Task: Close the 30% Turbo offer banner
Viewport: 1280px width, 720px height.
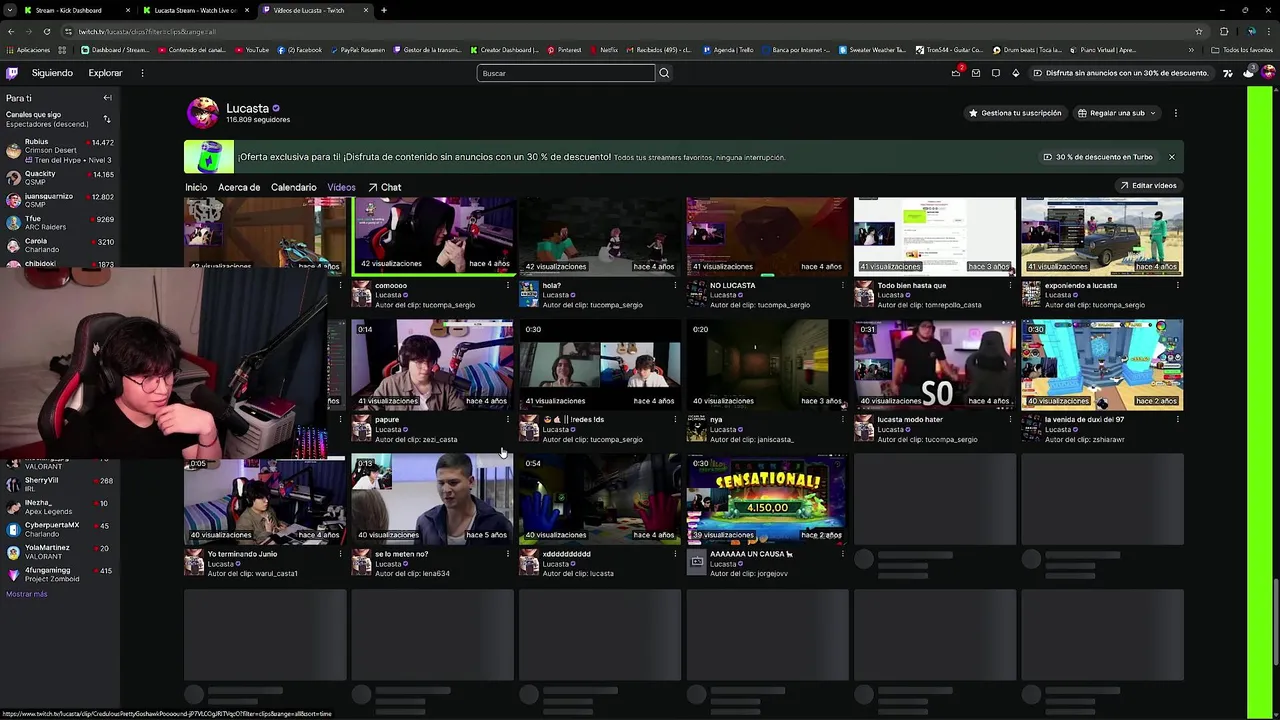Action: point(1172,157)
